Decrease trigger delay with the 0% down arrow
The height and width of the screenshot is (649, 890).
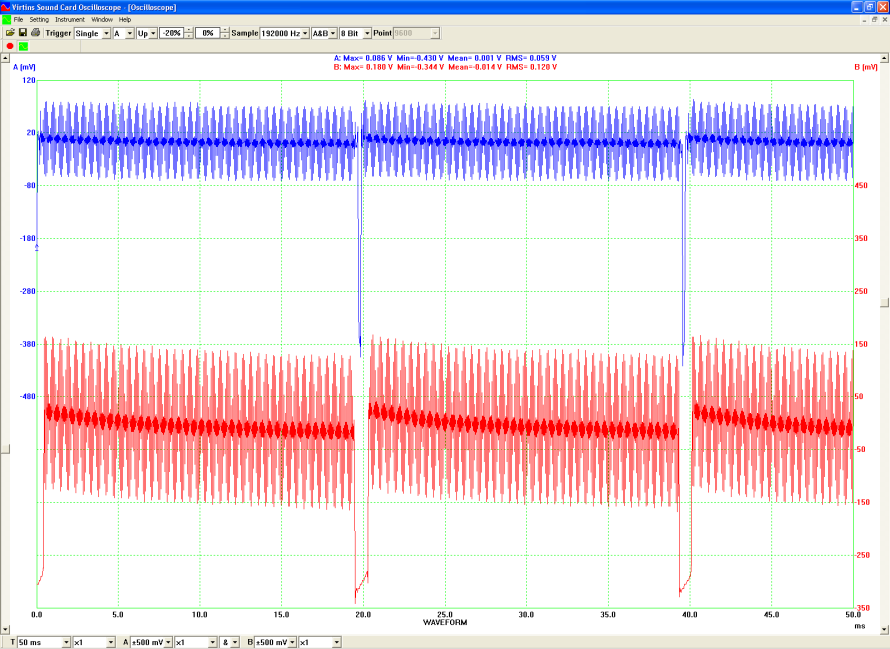pyautogui.click(x=225, y=36)
